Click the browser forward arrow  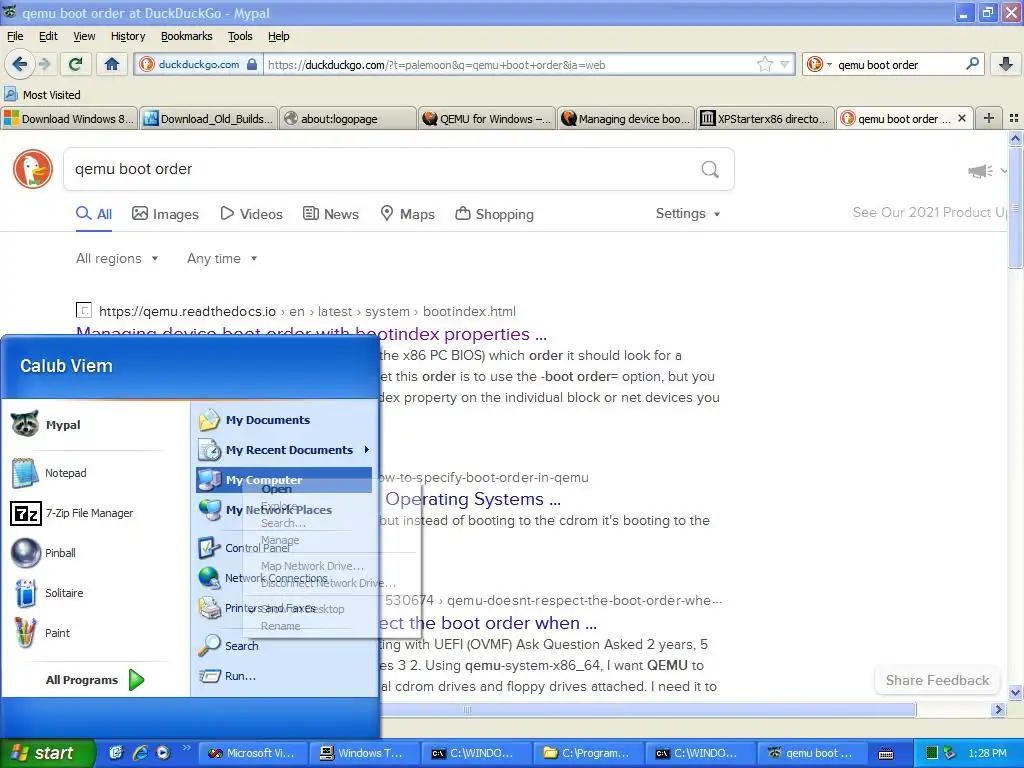[44, 64]
